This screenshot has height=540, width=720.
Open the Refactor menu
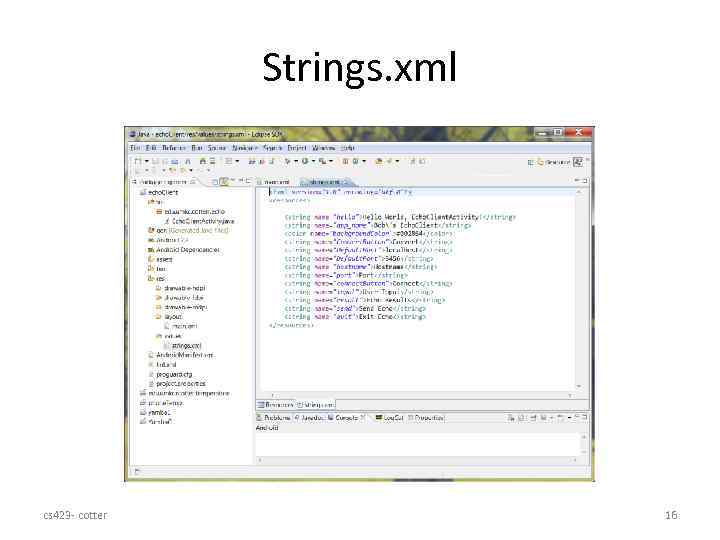pos(173,148)
